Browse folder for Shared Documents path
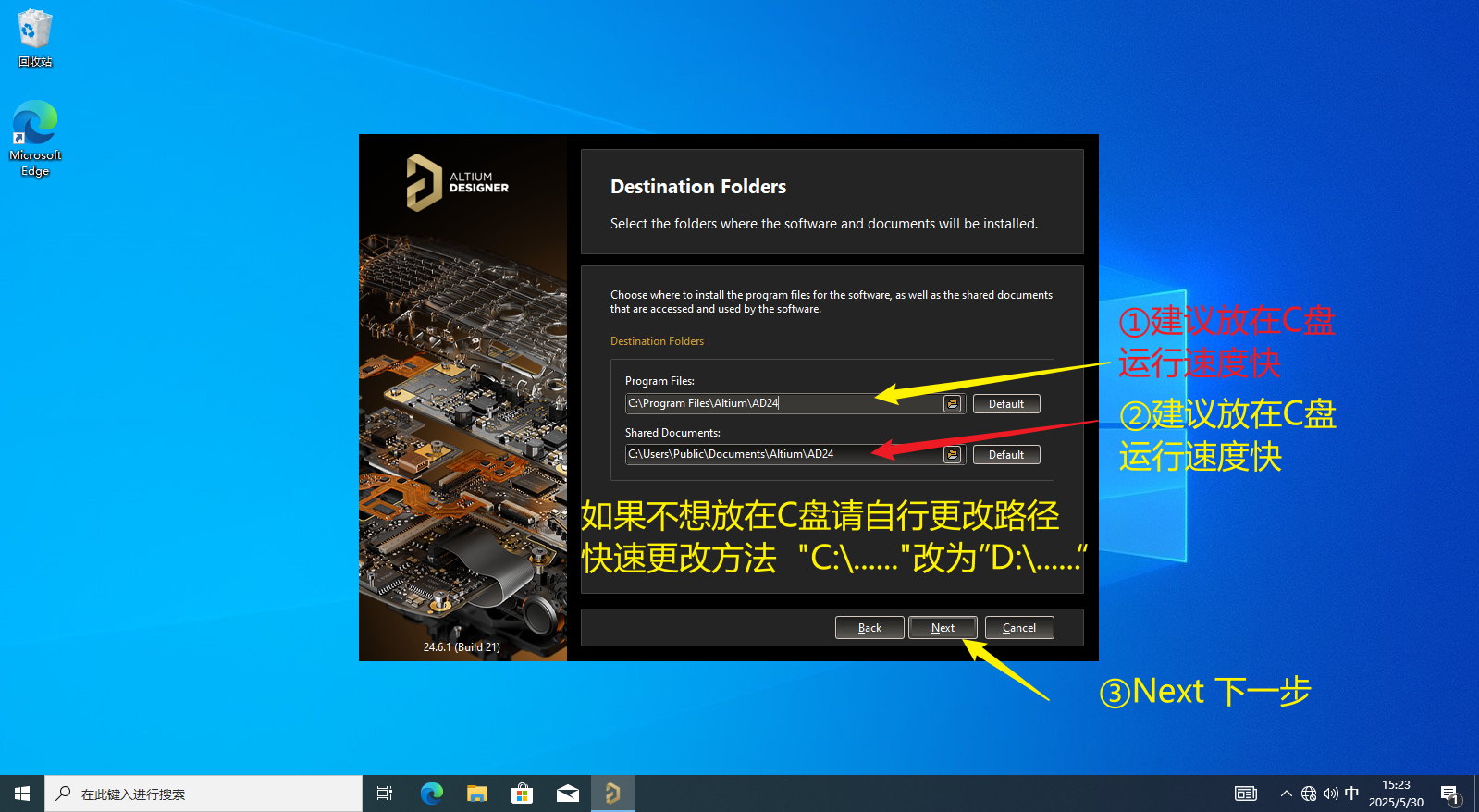This screenshot has width=1479, height=812. [x=952, y=455]
